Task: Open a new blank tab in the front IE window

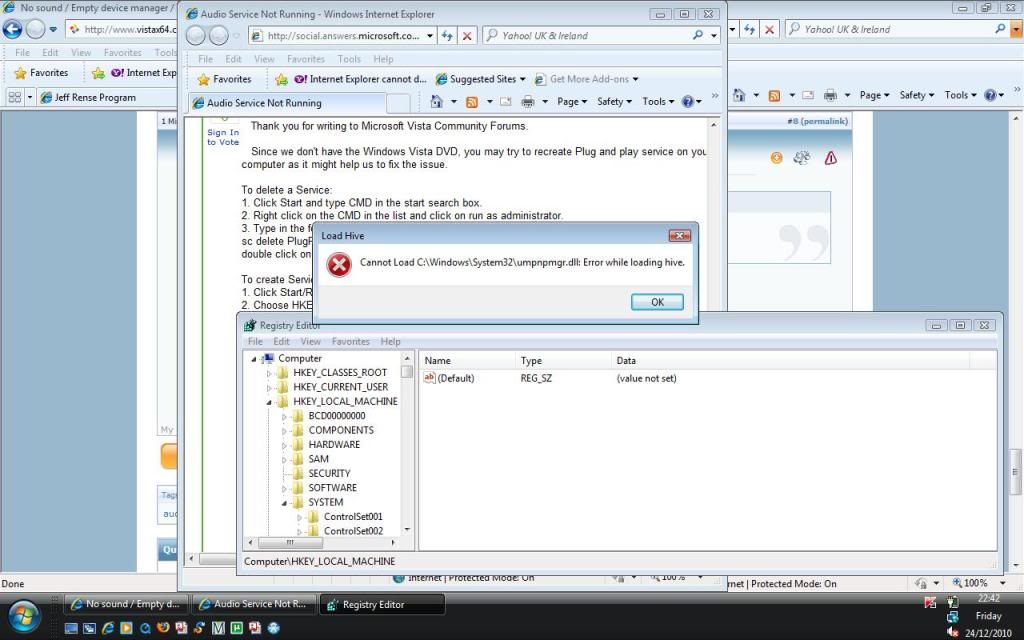Action: coord(398,103)
